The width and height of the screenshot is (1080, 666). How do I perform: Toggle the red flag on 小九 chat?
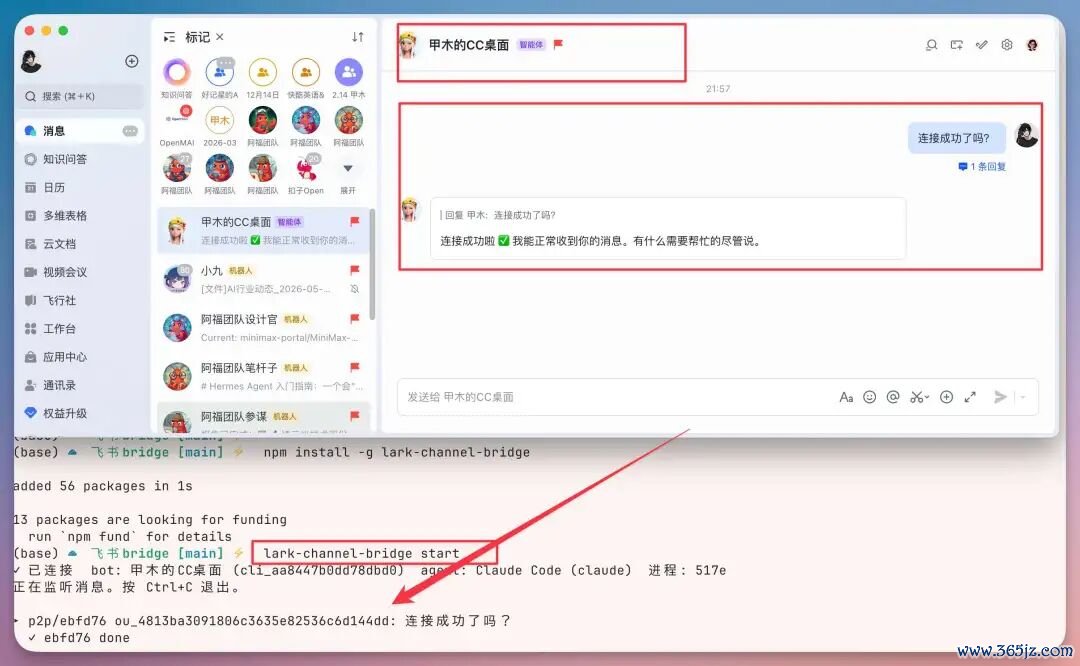coord(355,270)
